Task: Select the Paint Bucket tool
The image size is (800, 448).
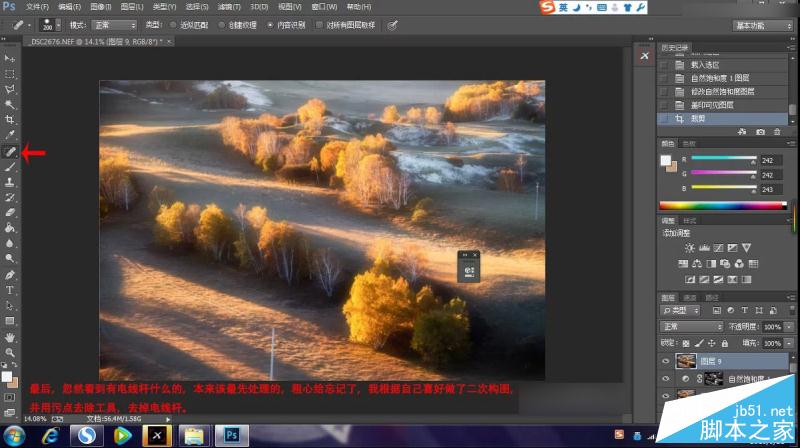Action: click(x=10, y=228)
